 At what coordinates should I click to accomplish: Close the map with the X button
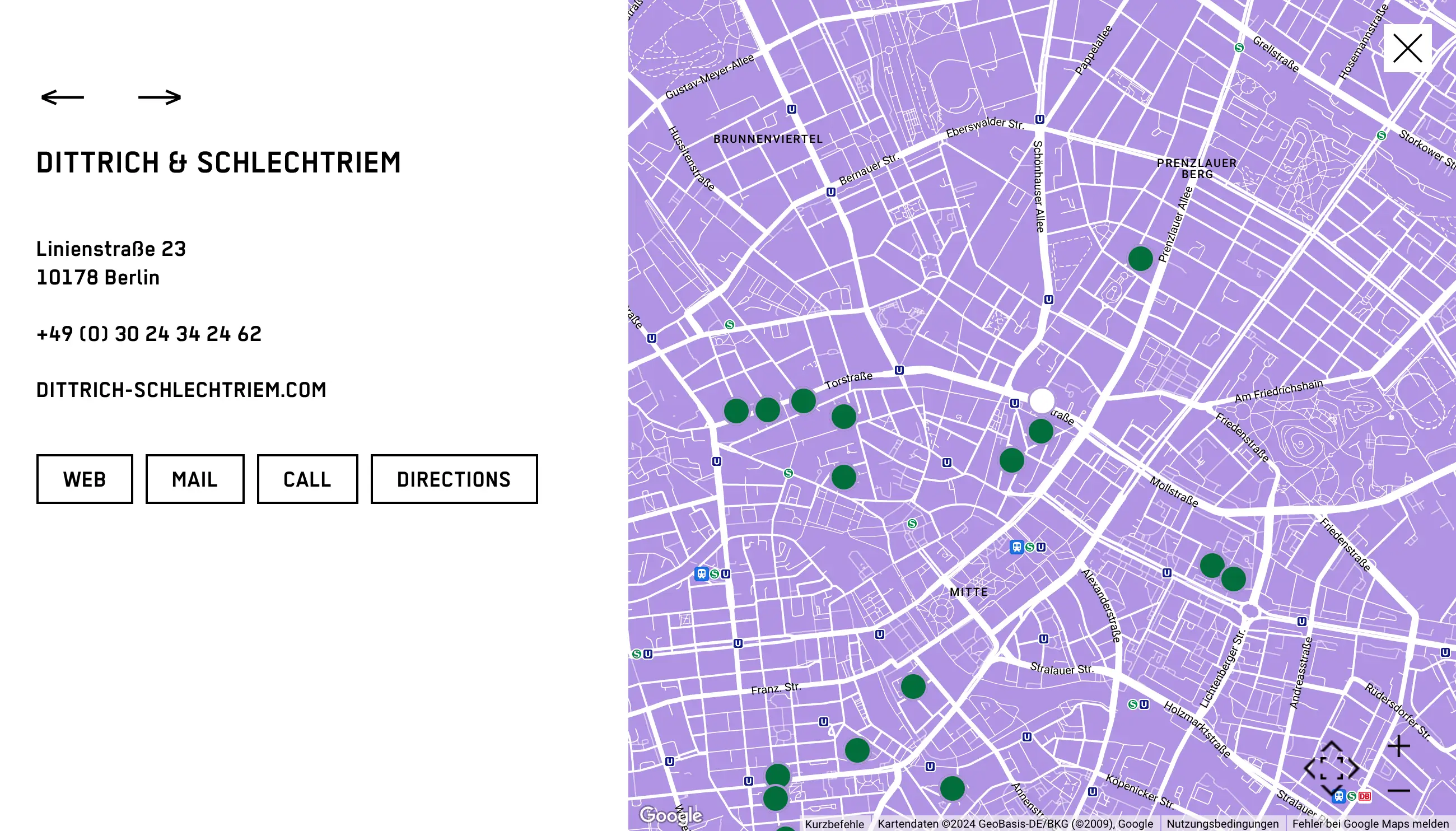1407,49
